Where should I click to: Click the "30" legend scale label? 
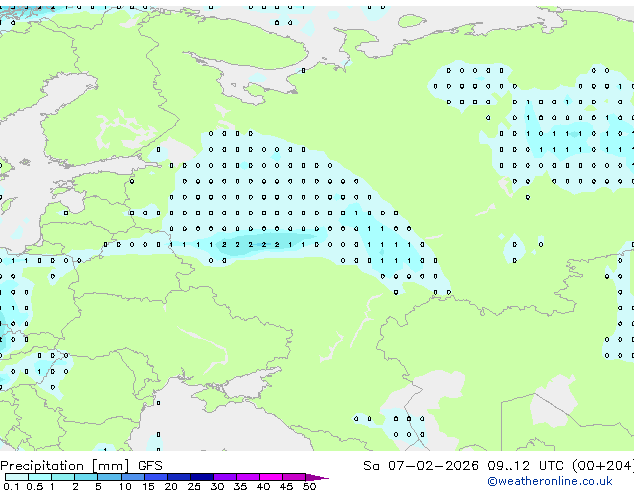[217, 486]
